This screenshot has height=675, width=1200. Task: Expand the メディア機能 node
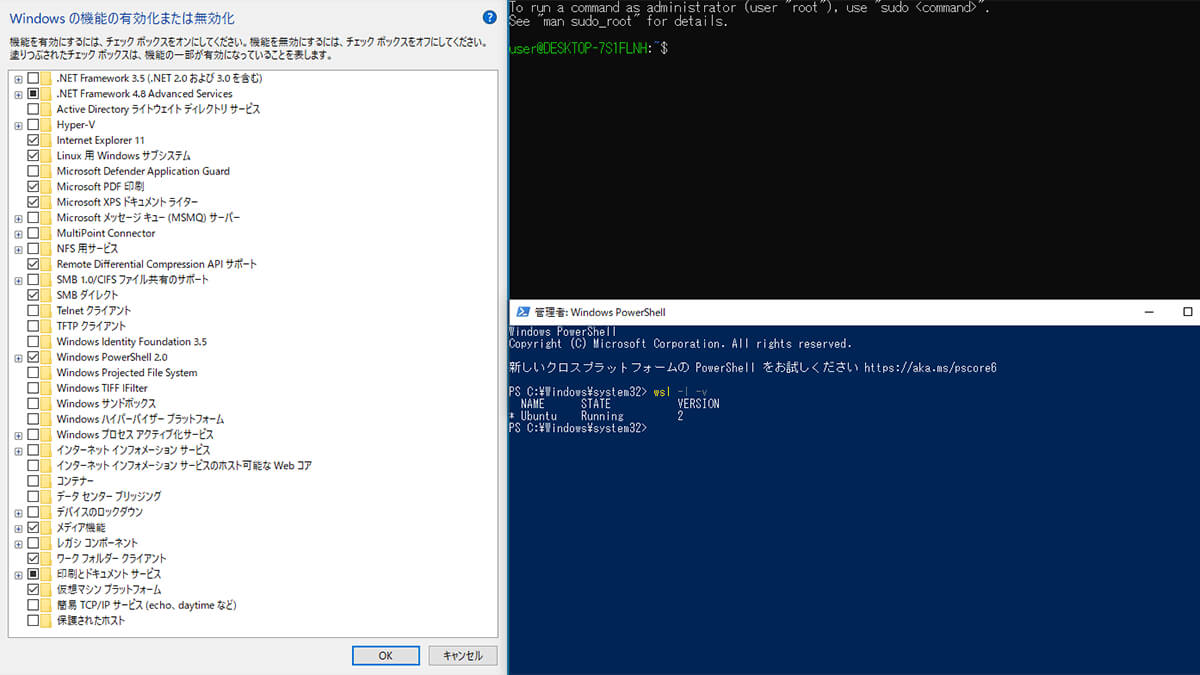point(18,528)
